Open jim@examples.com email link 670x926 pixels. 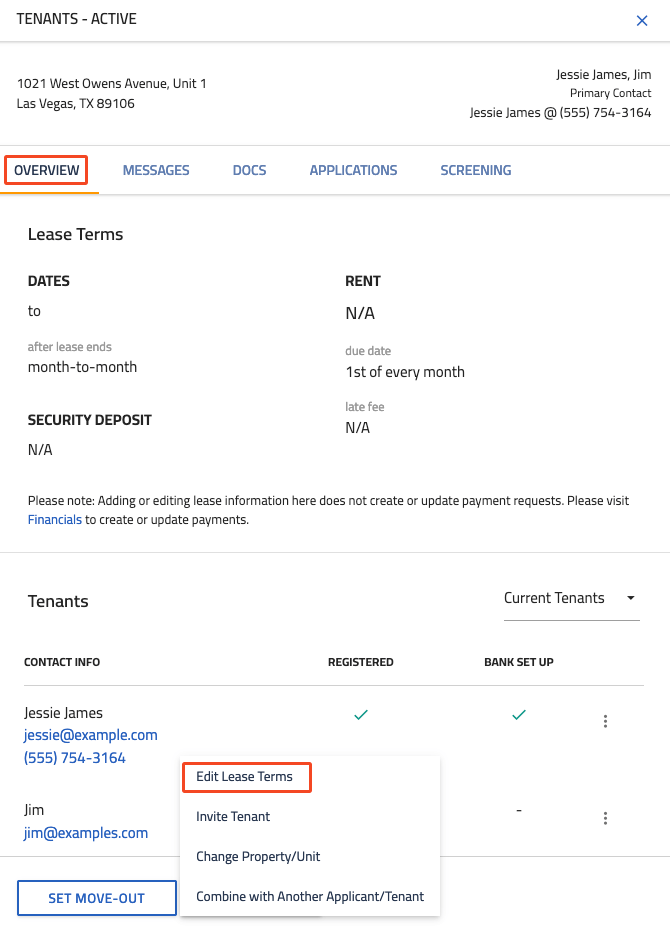(x=86, y=833)
